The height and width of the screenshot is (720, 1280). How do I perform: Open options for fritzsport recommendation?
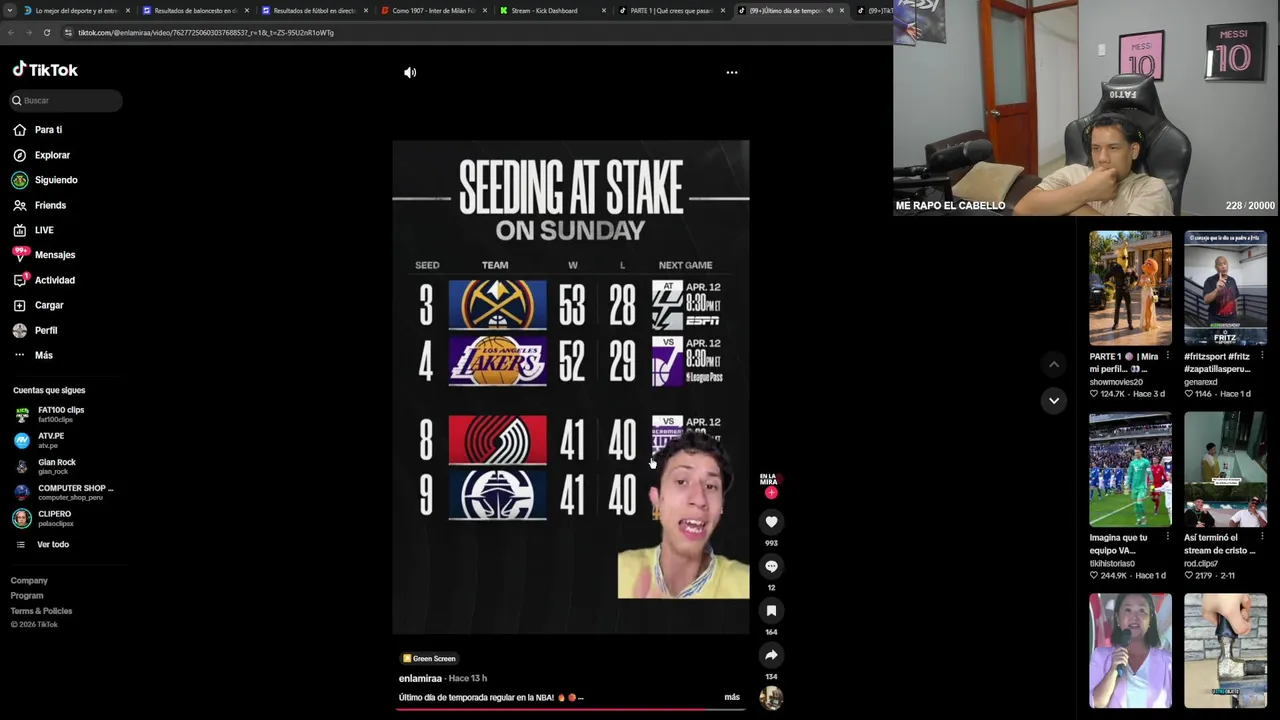click(1262, 356)
